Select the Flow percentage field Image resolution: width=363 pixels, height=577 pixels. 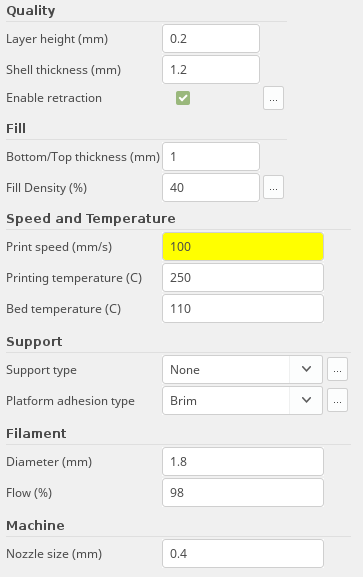point(243,492)
